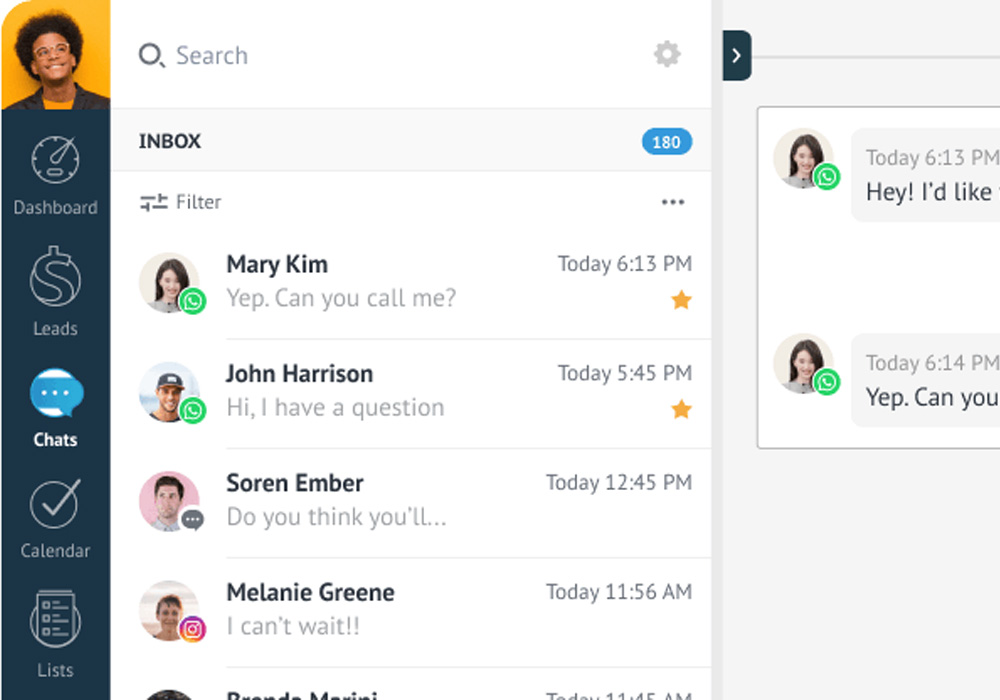Open the Filter options

[181, 202]
